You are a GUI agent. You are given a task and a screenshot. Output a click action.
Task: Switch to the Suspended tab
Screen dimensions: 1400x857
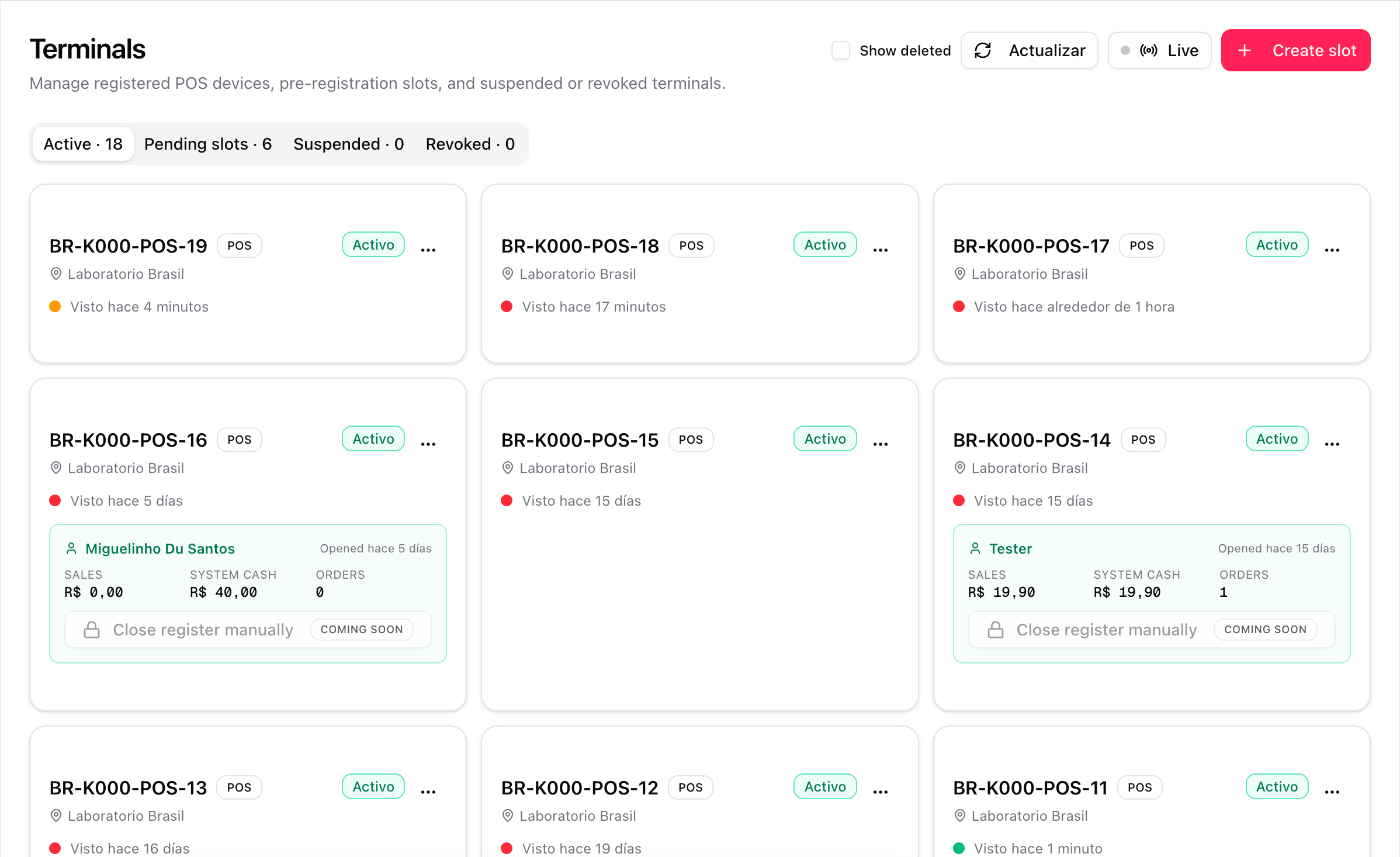[348, 144]
